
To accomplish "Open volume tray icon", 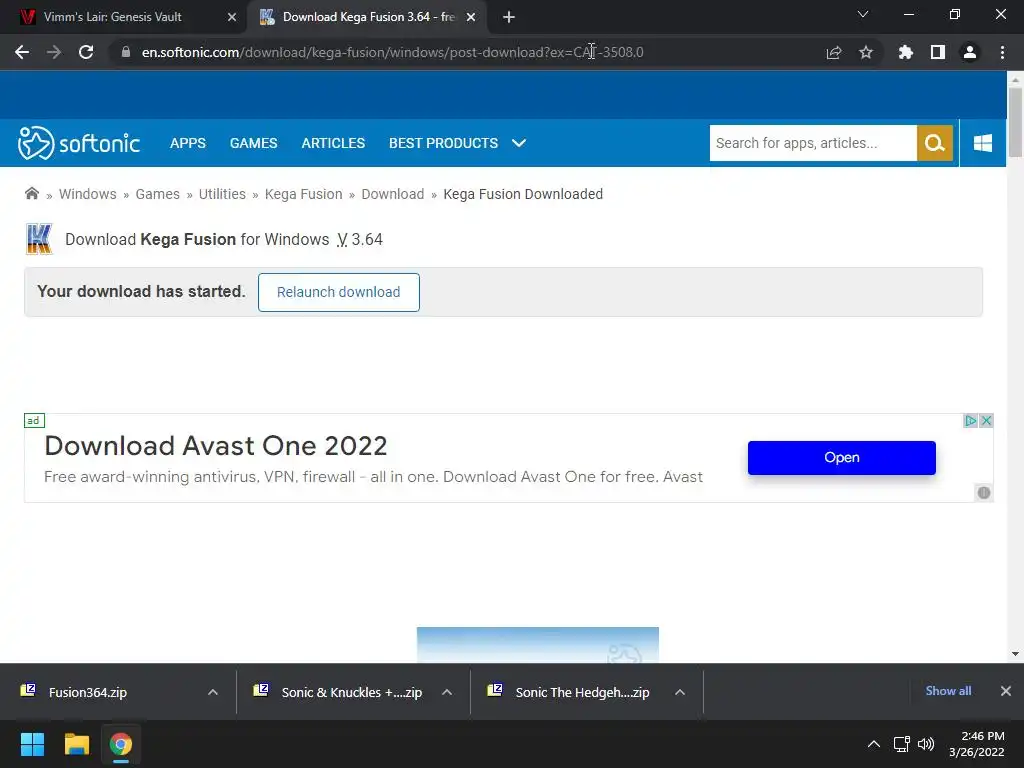I will [x=926, y=744].
